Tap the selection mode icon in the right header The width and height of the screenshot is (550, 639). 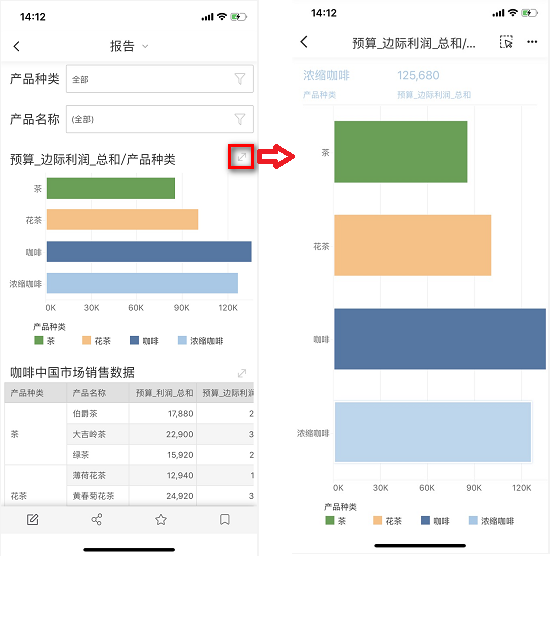tap(506, 42)
